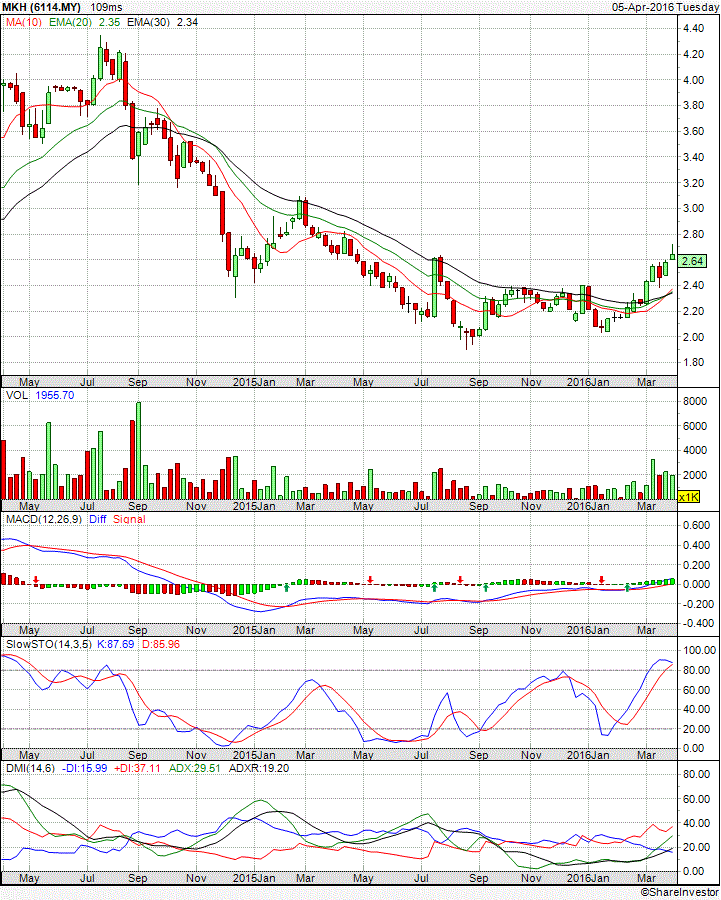
Task: Click the x1K volume multiplier tag
Action: [689, 497]
